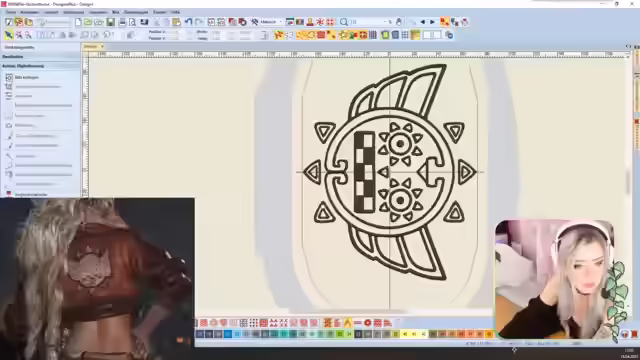Click the red circle stitch icon in bottom toolbar
Screen dimensions: 640x360
click(x=368, y=323)
